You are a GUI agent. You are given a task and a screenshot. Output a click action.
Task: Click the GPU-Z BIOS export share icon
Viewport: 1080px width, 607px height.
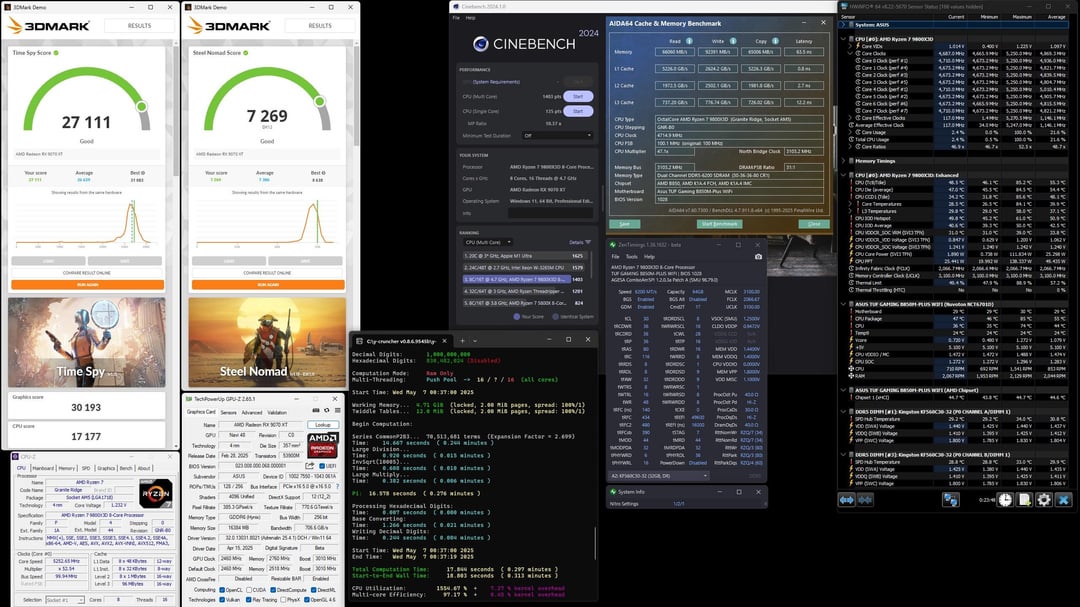[x=309, y=466]
